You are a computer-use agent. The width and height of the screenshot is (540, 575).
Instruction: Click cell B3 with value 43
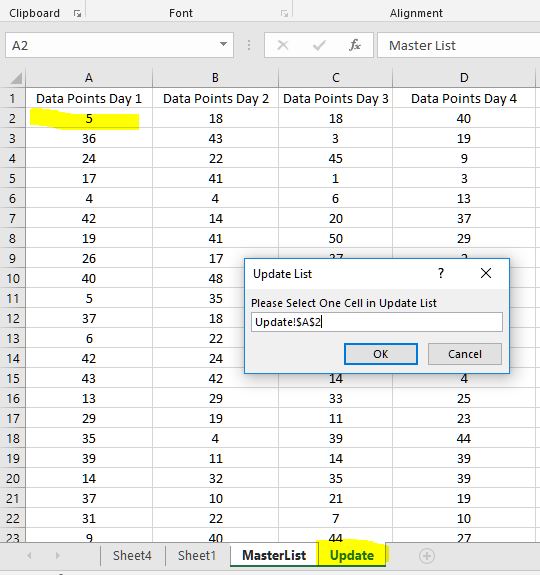tap(216, 139)
